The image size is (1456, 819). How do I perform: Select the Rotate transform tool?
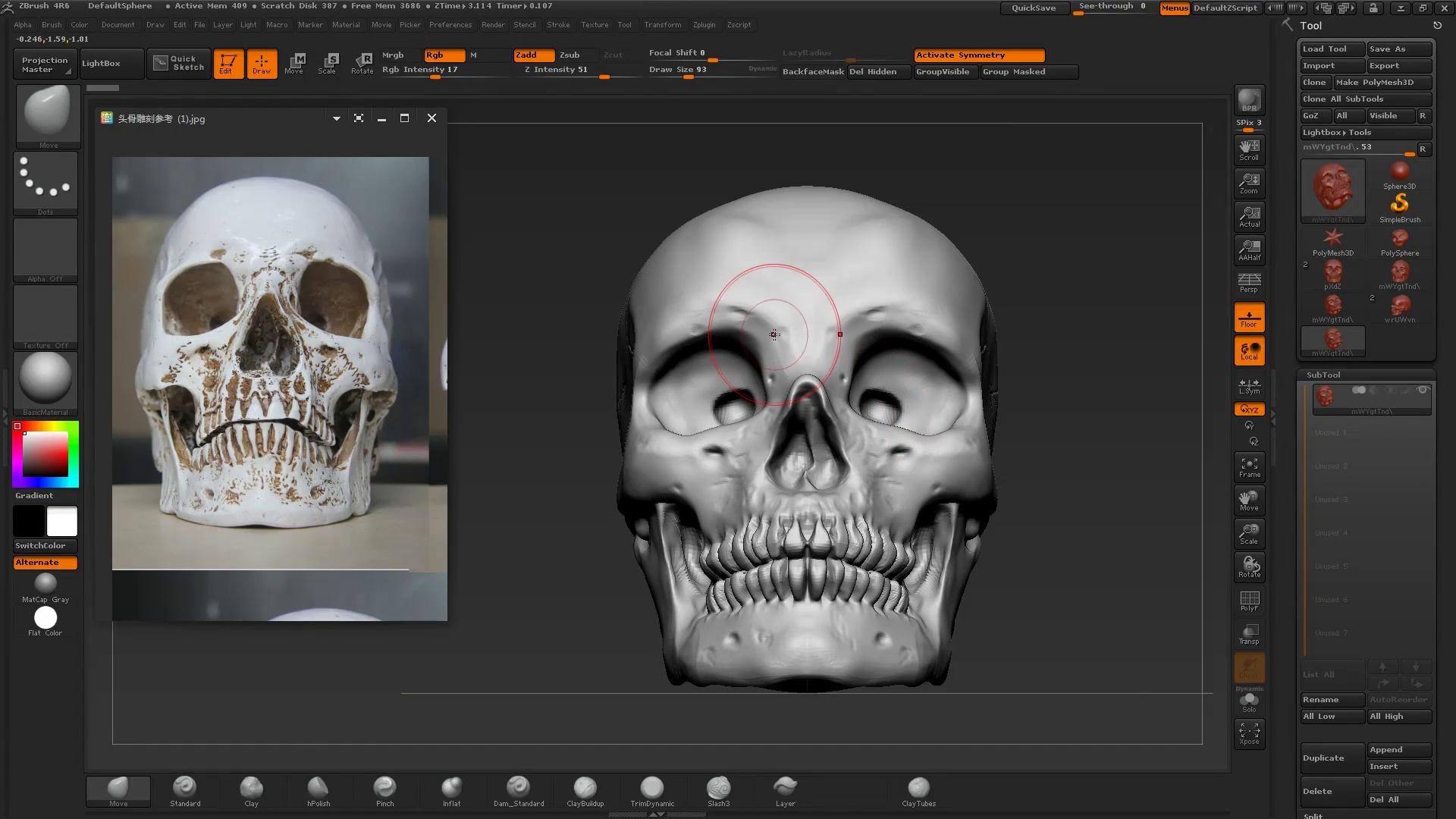[x=362, y=63]
